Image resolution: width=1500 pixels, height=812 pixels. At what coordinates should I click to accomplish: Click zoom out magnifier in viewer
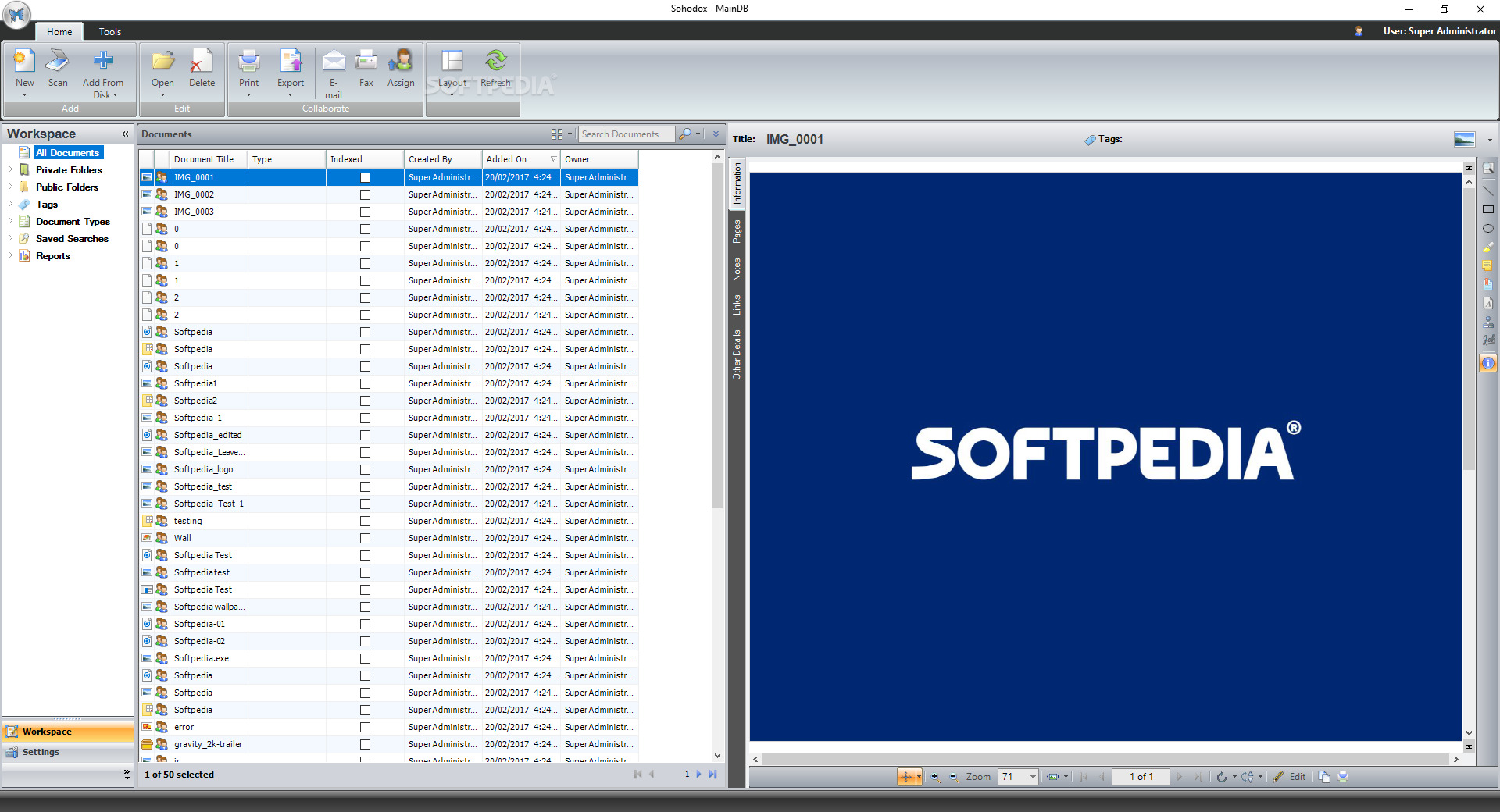click(x=954, y=777)
